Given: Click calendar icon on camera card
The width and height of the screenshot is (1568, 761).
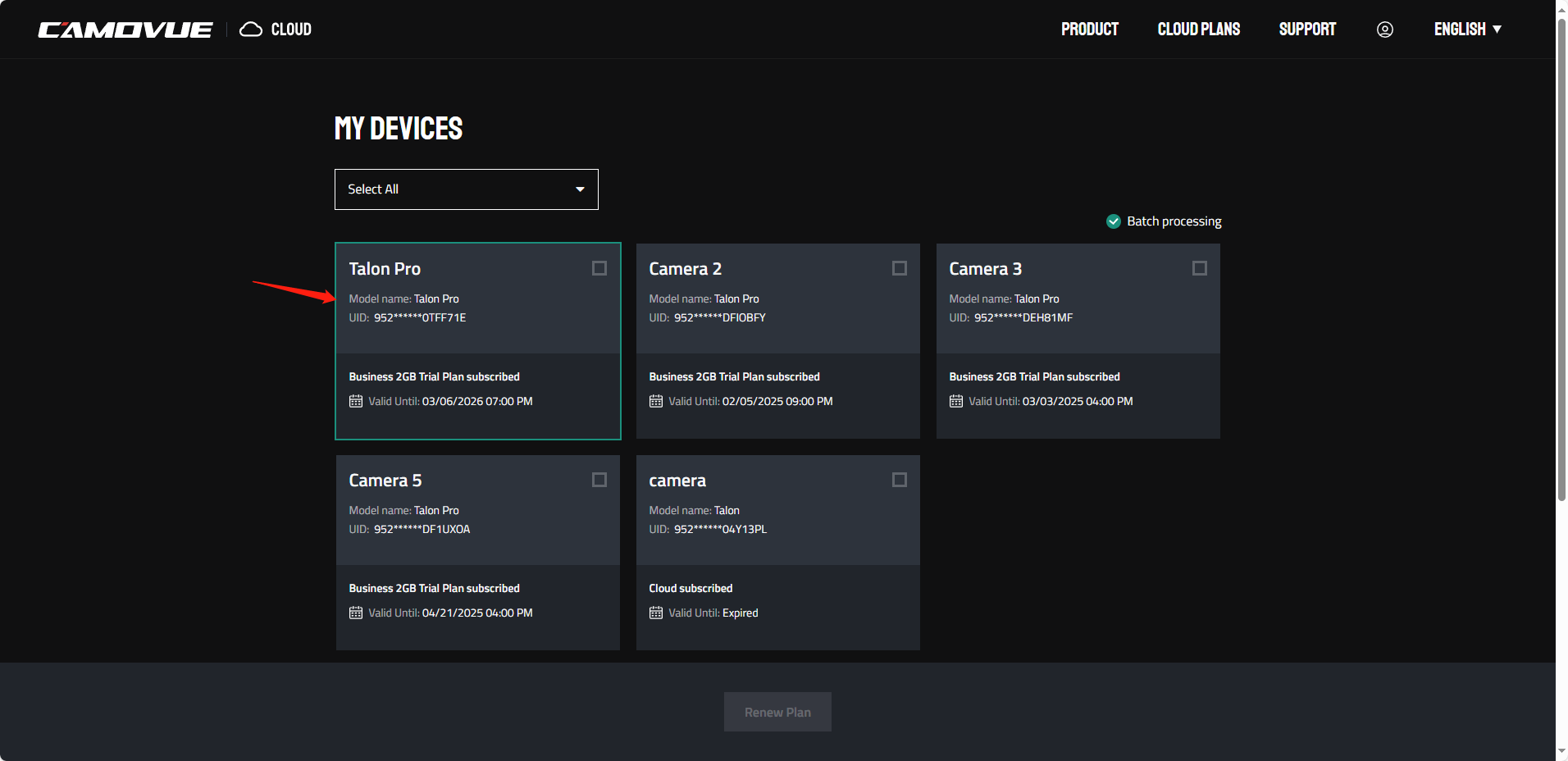Looking at the screenshot, I should click(656, 613).
